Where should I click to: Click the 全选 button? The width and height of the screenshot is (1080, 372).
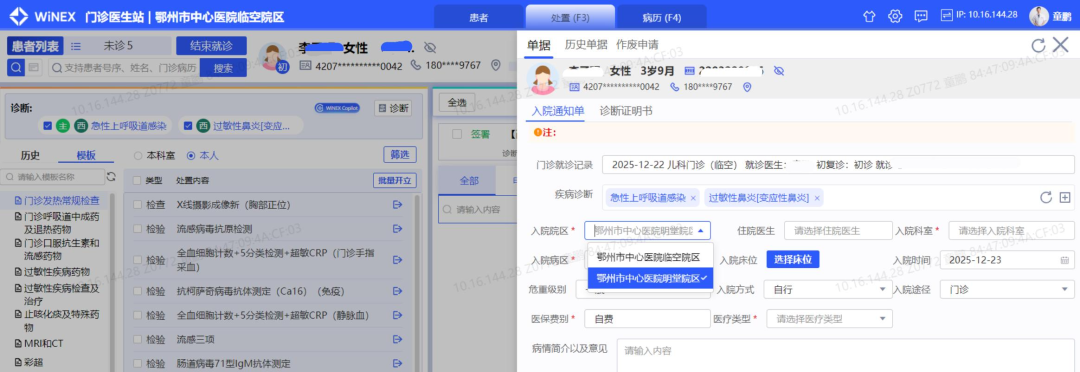(457, 102)
